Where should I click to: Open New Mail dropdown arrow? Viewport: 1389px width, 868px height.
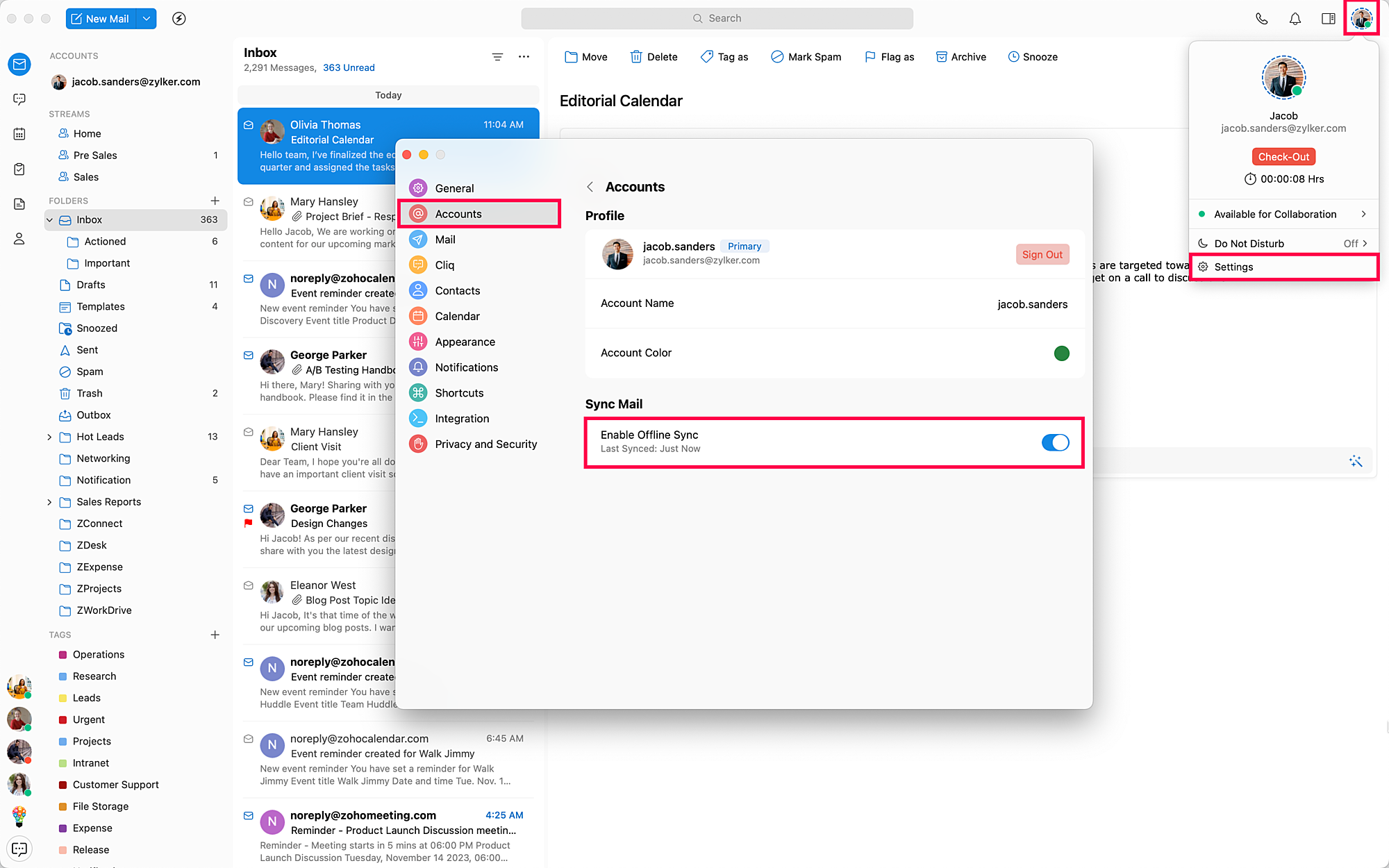147,19
